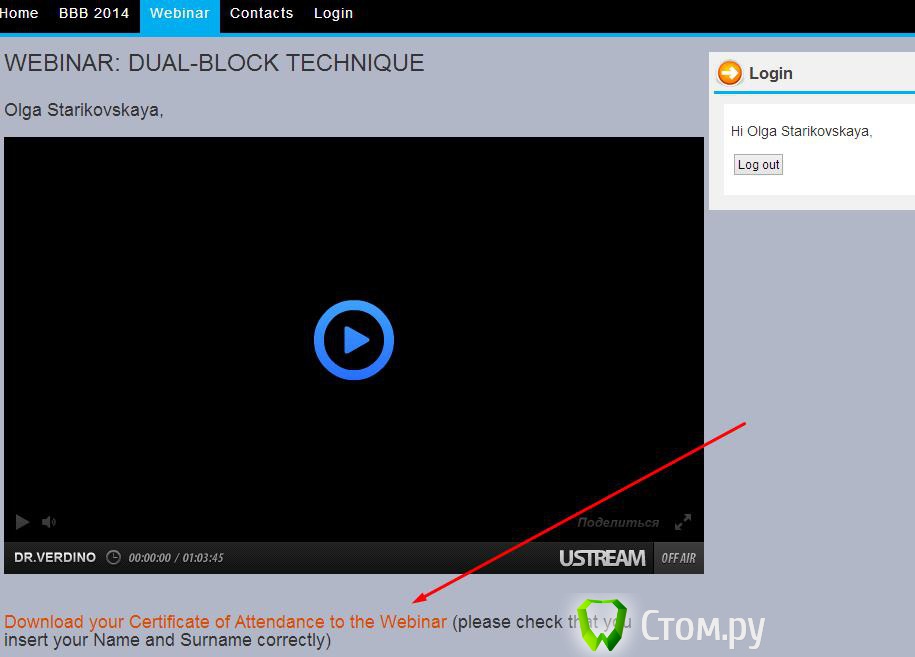Click the OFF AIR status badge
Viewport: 915px width, 657px height.
tap(679, 558)
